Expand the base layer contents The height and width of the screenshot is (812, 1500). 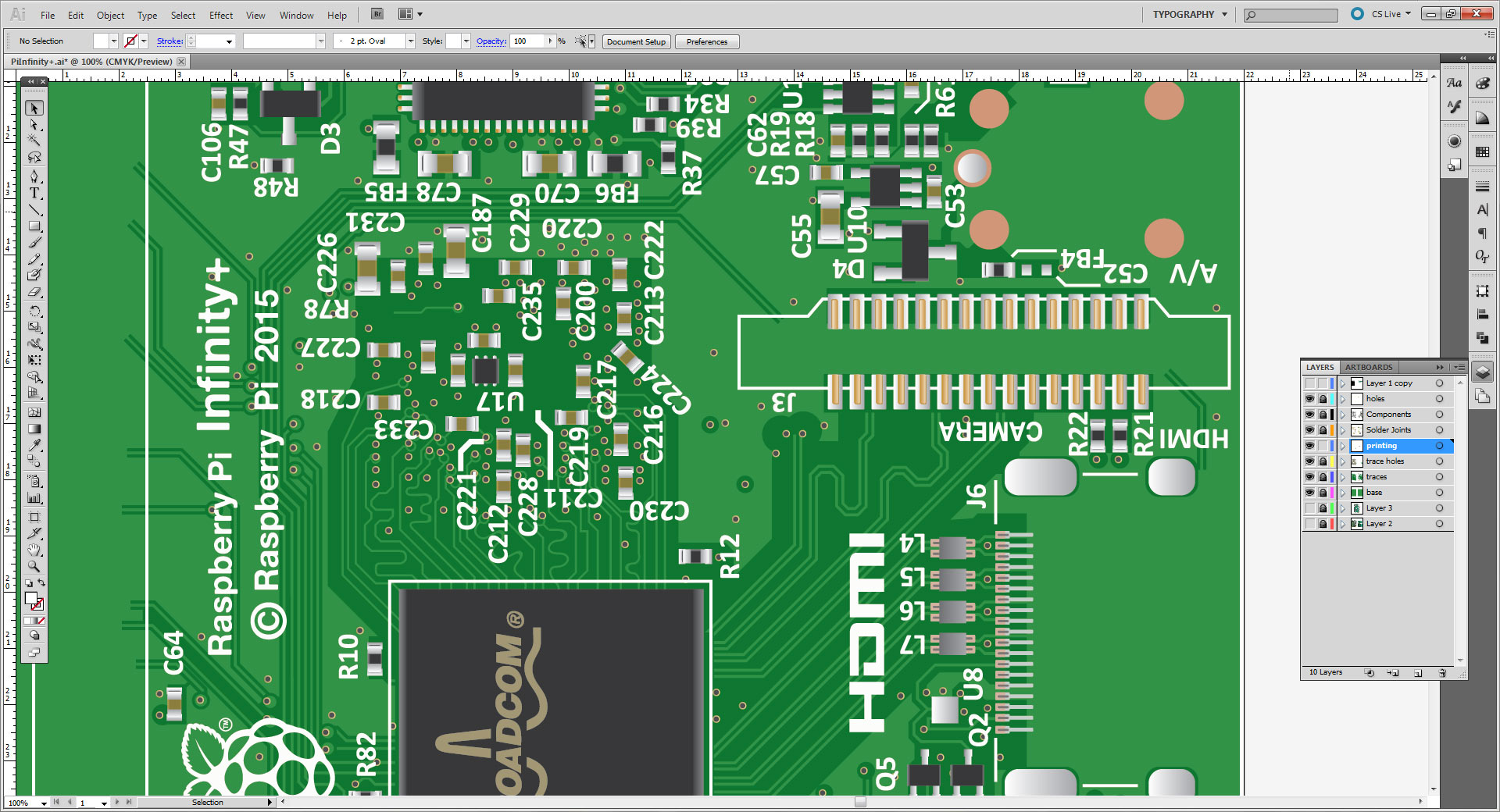click(x=1343, y=493)
